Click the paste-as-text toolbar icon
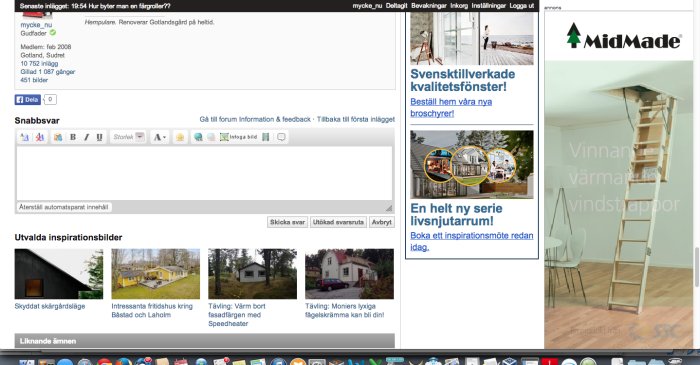The width and height of the screenshot is (700, 365). coord(58,137)
